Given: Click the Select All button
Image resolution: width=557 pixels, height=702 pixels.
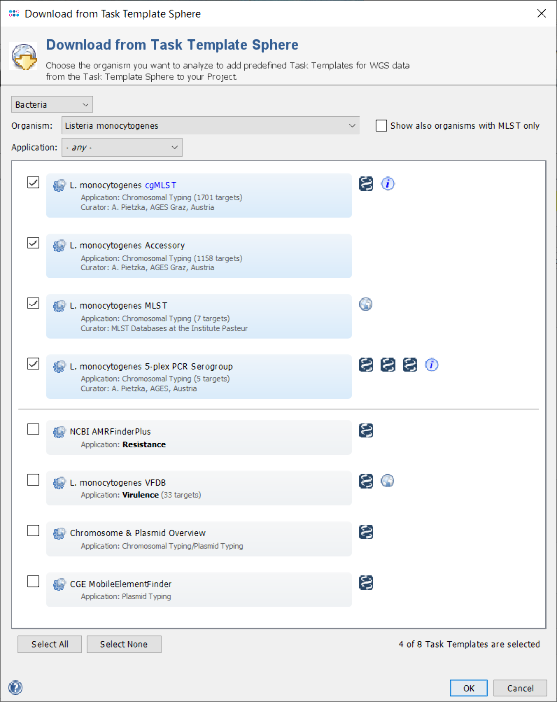Looking at the screenshot, I should [x=50, y=644].
